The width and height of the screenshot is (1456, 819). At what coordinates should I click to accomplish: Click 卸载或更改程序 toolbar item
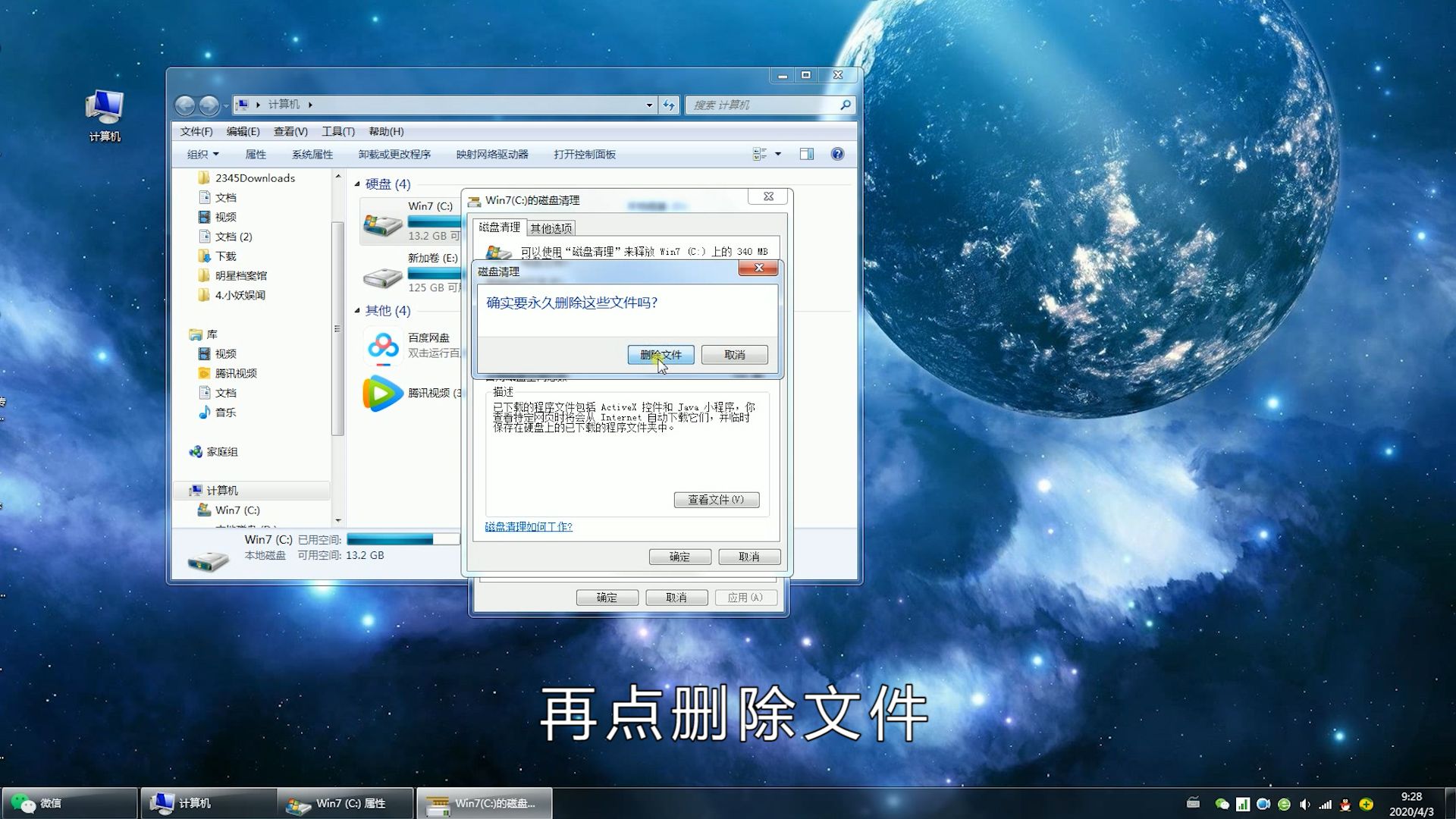[394, 154]
